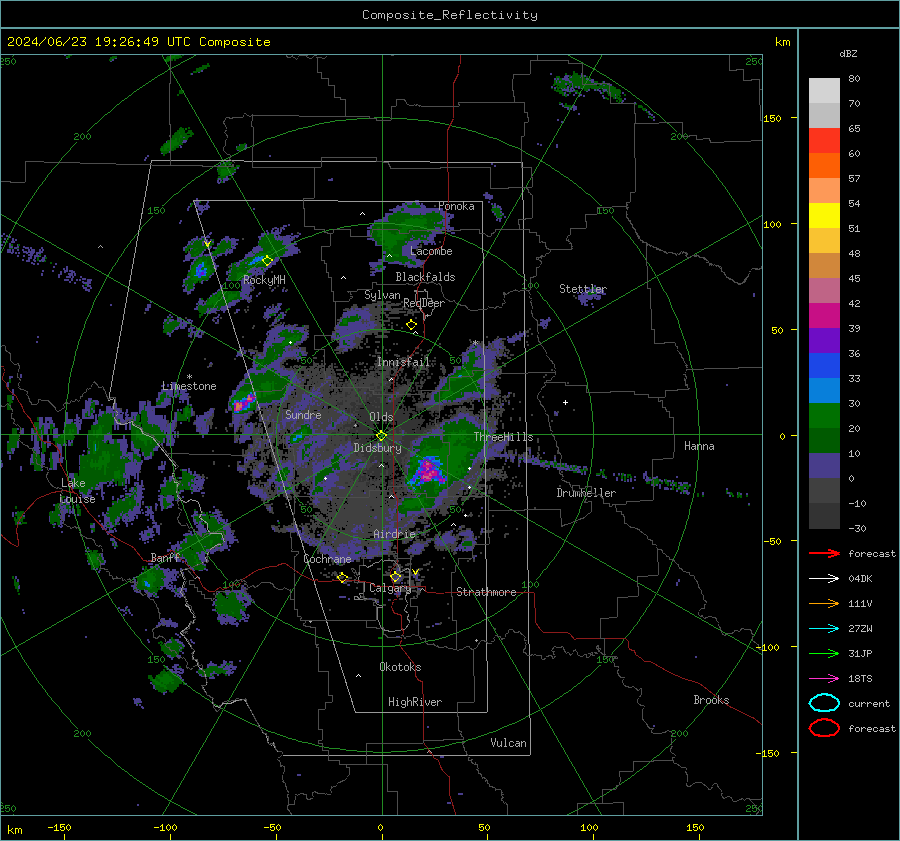Click the Strathmore city label
Viewport: 900px width, 841px height.
pyautogui.click(x=486, y=592)
